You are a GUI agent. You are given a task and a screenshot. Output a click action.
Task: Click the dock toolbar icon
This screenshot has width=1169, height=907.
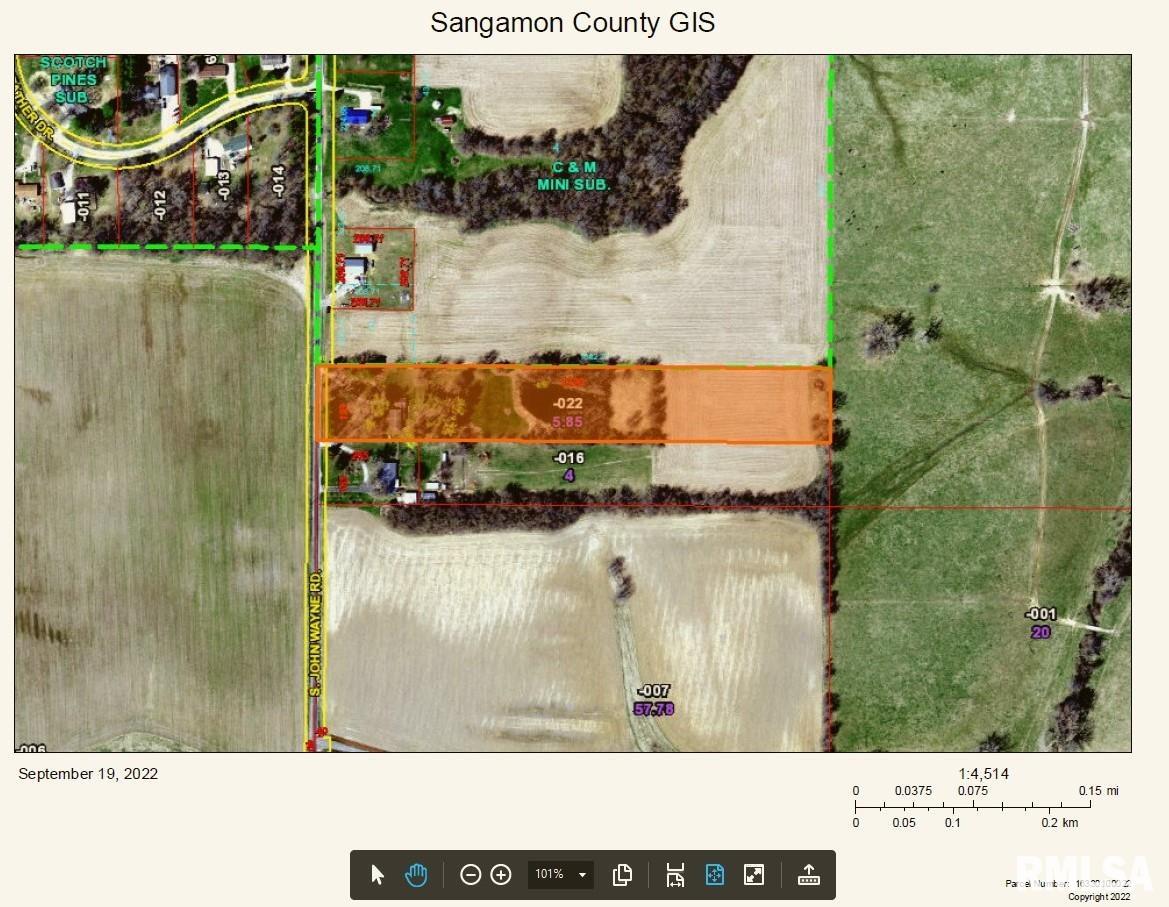click(809, 874)
